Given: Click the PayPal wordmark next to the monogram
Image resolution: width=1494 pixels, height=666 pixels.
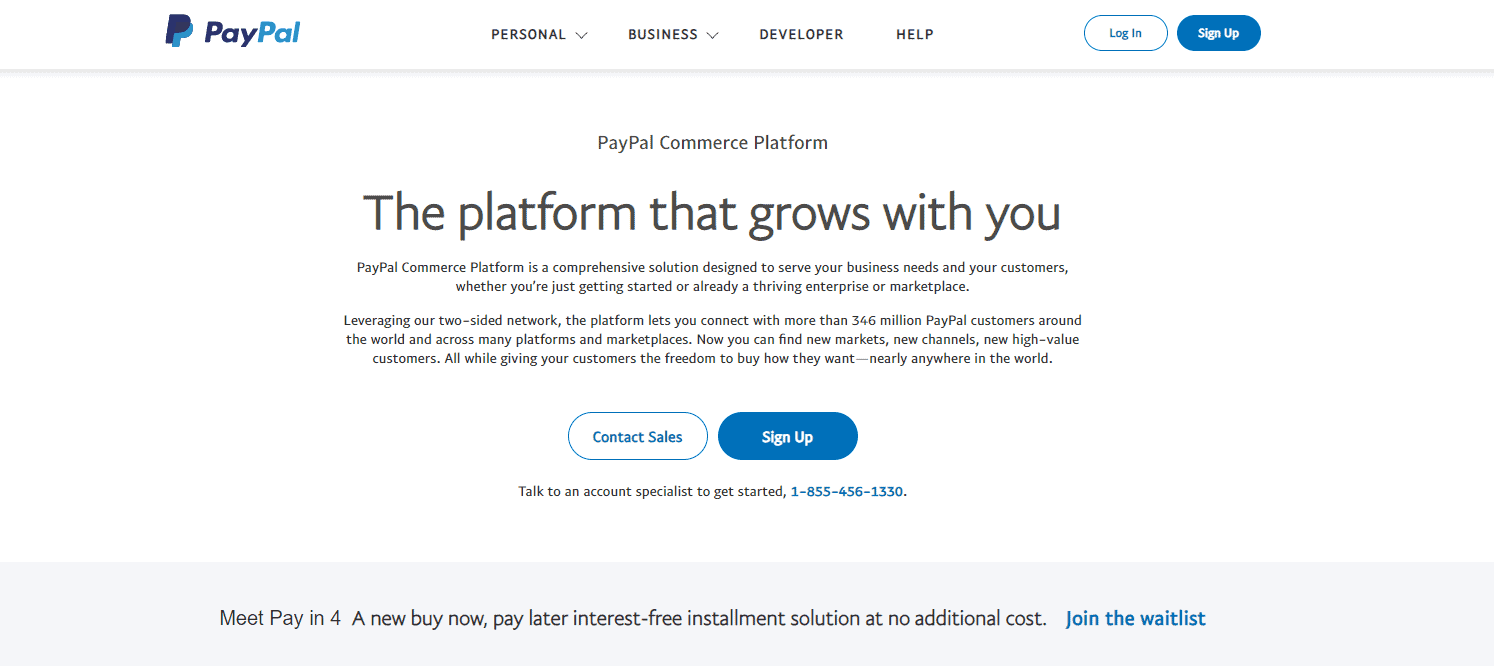Looking at the screenshot, I should coord(252,31).
